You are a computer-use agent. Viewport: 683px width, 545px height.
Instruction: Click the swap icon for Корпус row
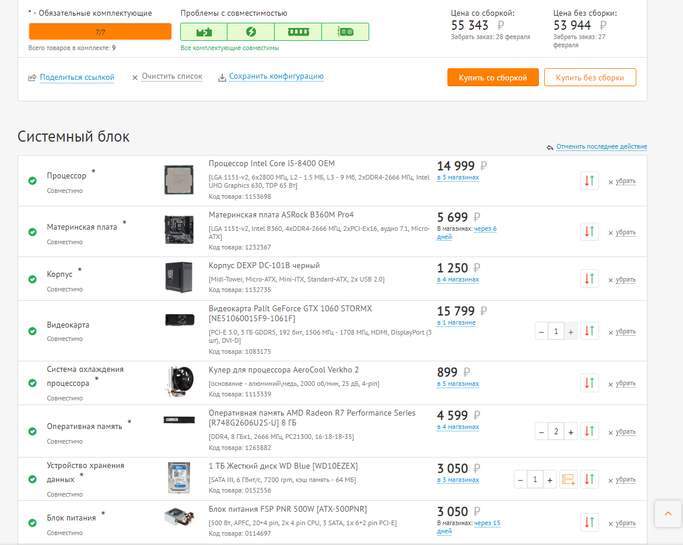(589, 279)
